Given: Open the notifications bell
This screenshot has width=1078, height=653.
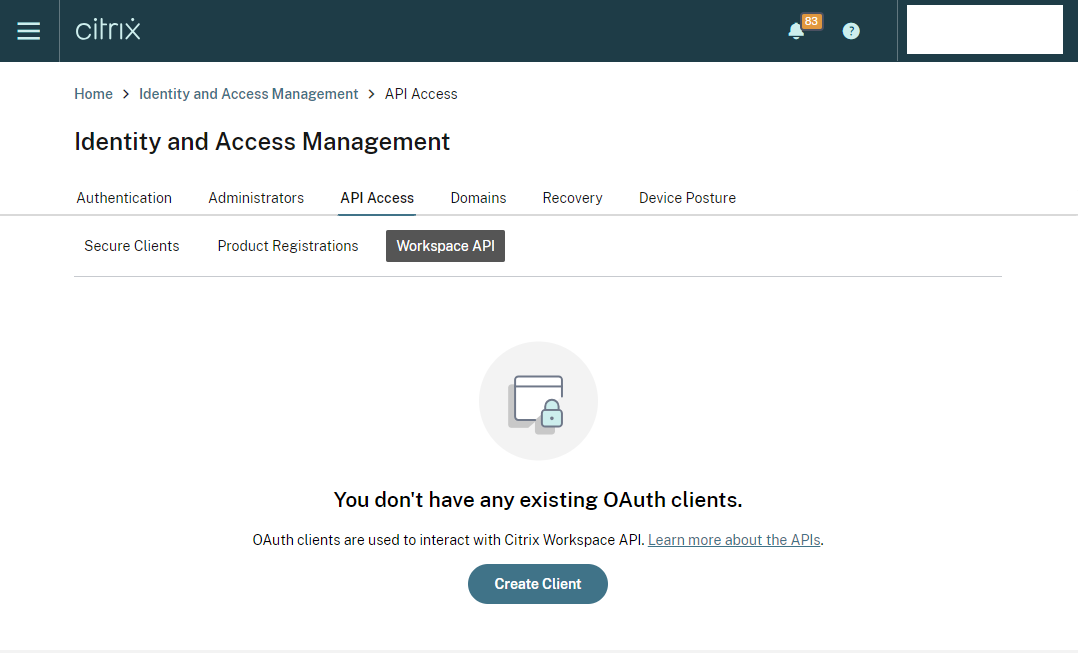Looking at the screenshot, I should (x=796, y=31).
